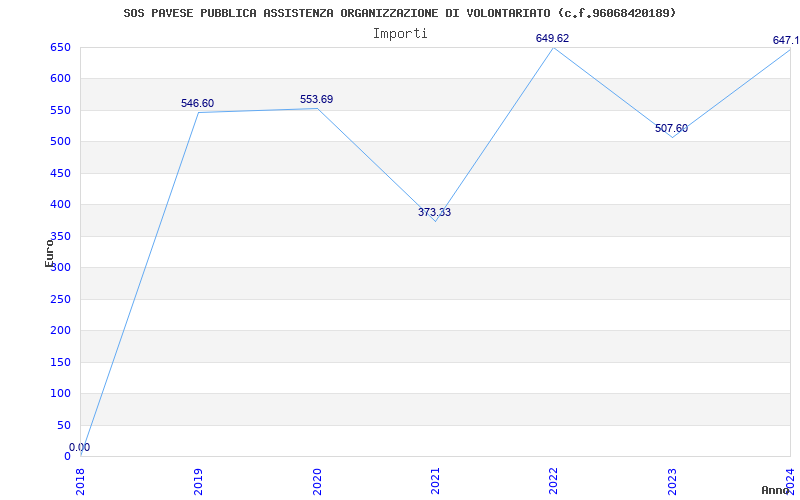The width and height of the screenshot is (800, 500).
Task: Select the 650 y-axis tick label
Action: (60, 47)
